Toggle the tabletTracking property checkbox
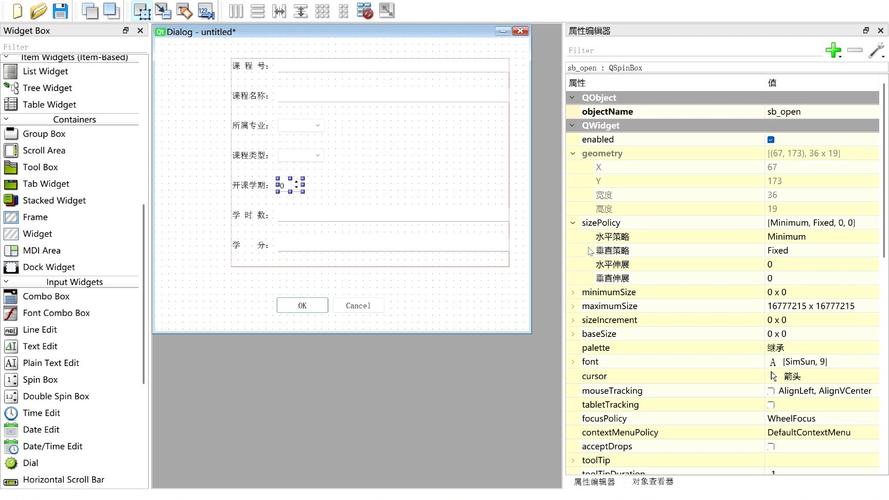Viewport: 889px width, 500px height. click(x=771, y=405)
